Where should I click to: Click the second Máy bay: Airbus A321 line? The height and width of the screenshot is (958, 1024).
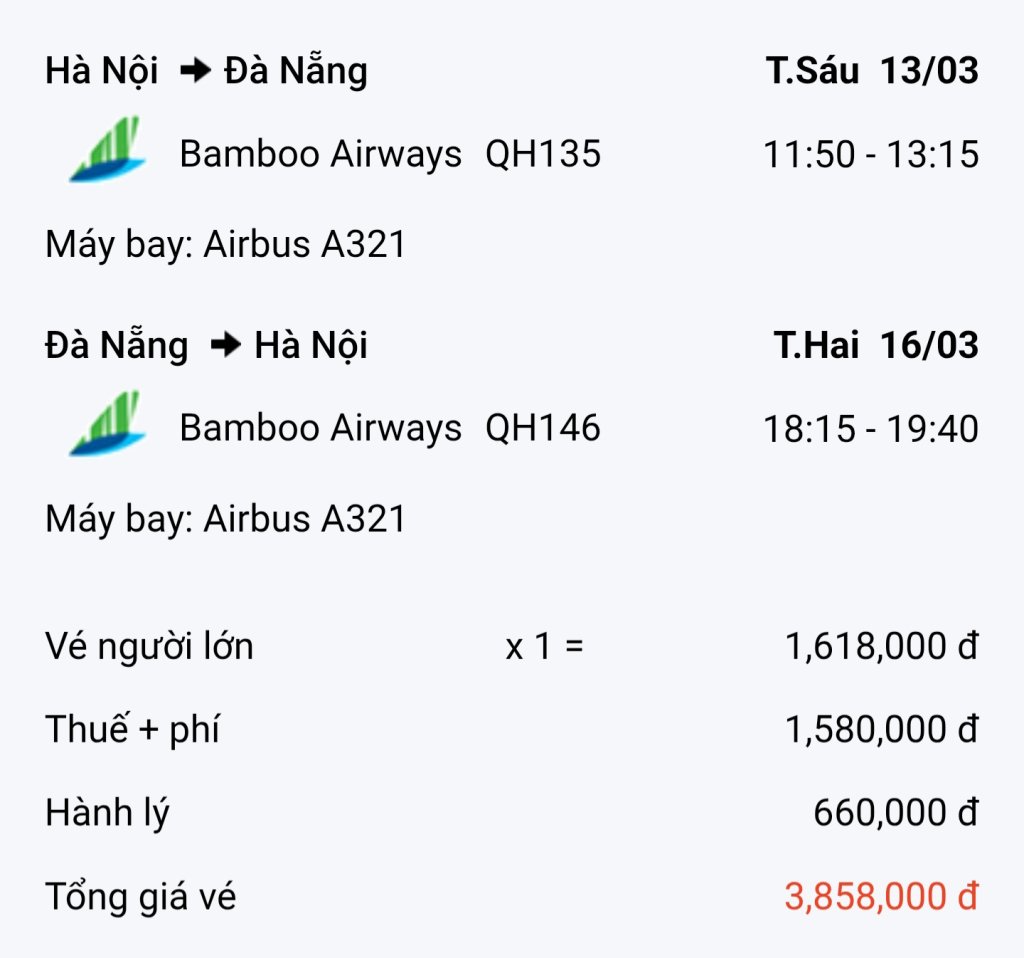point(225,520)
